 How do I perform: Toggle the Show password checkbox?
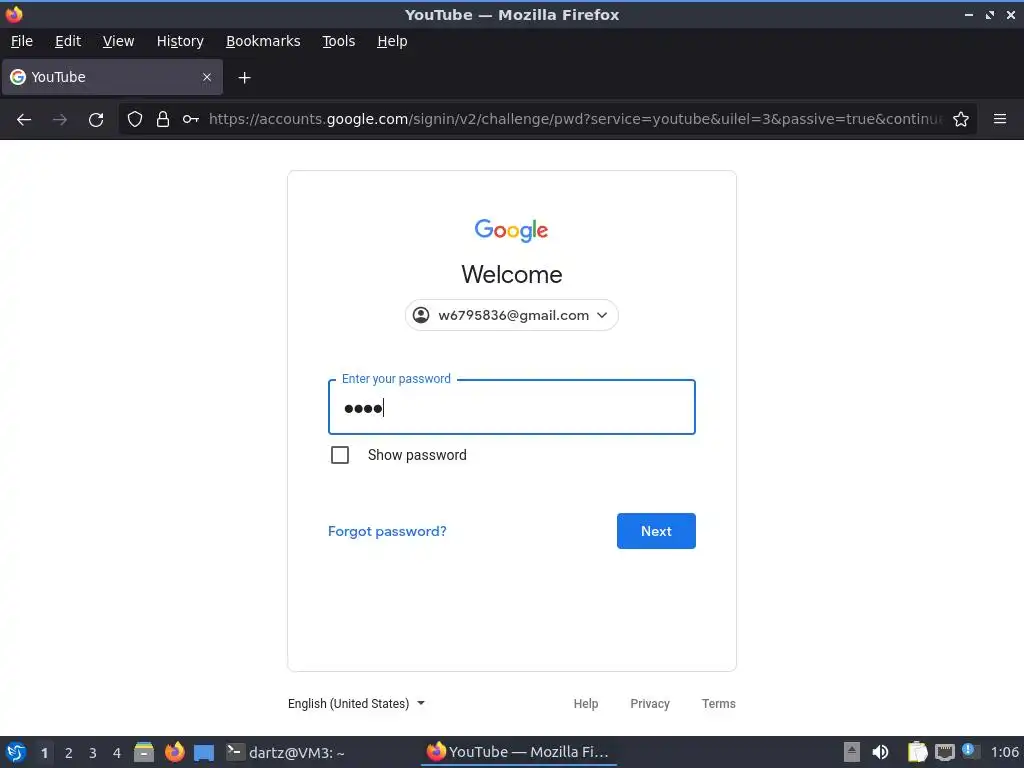[340, 455]
